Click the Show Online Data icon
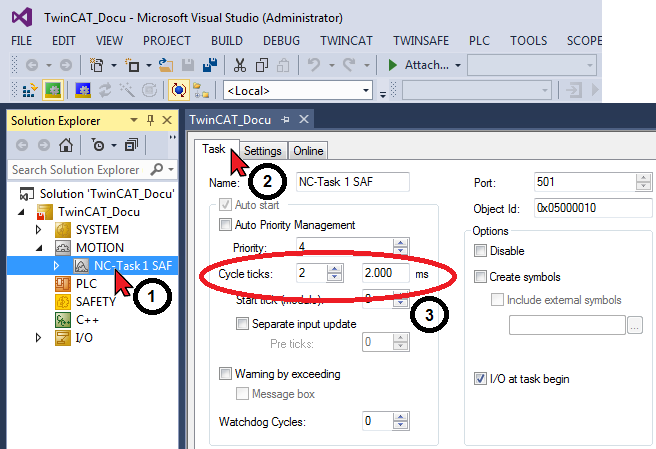 click(179, 90)
